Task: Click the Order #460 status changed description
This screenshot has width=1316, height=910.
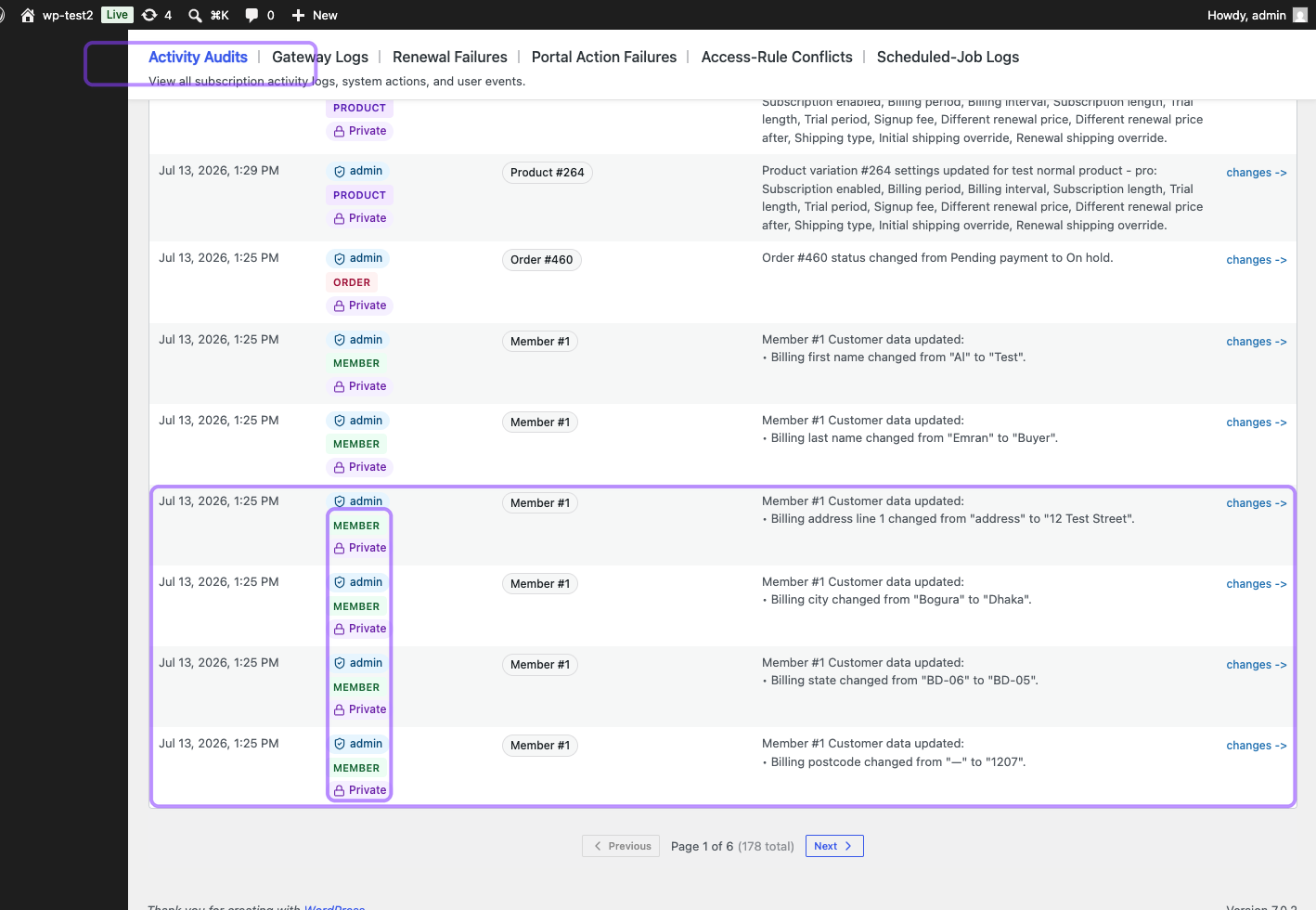Action: 937,258
